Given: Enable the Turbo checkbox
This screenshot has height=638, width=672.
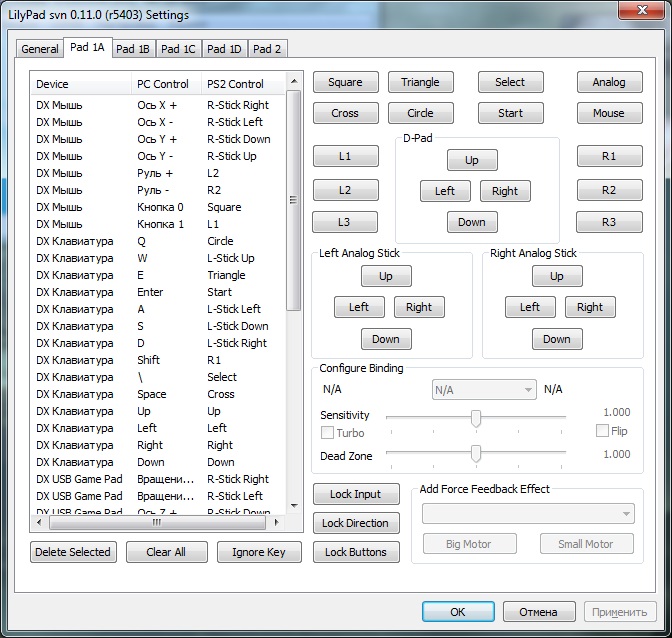Looking at the screenshot, I should pos(327,433).
